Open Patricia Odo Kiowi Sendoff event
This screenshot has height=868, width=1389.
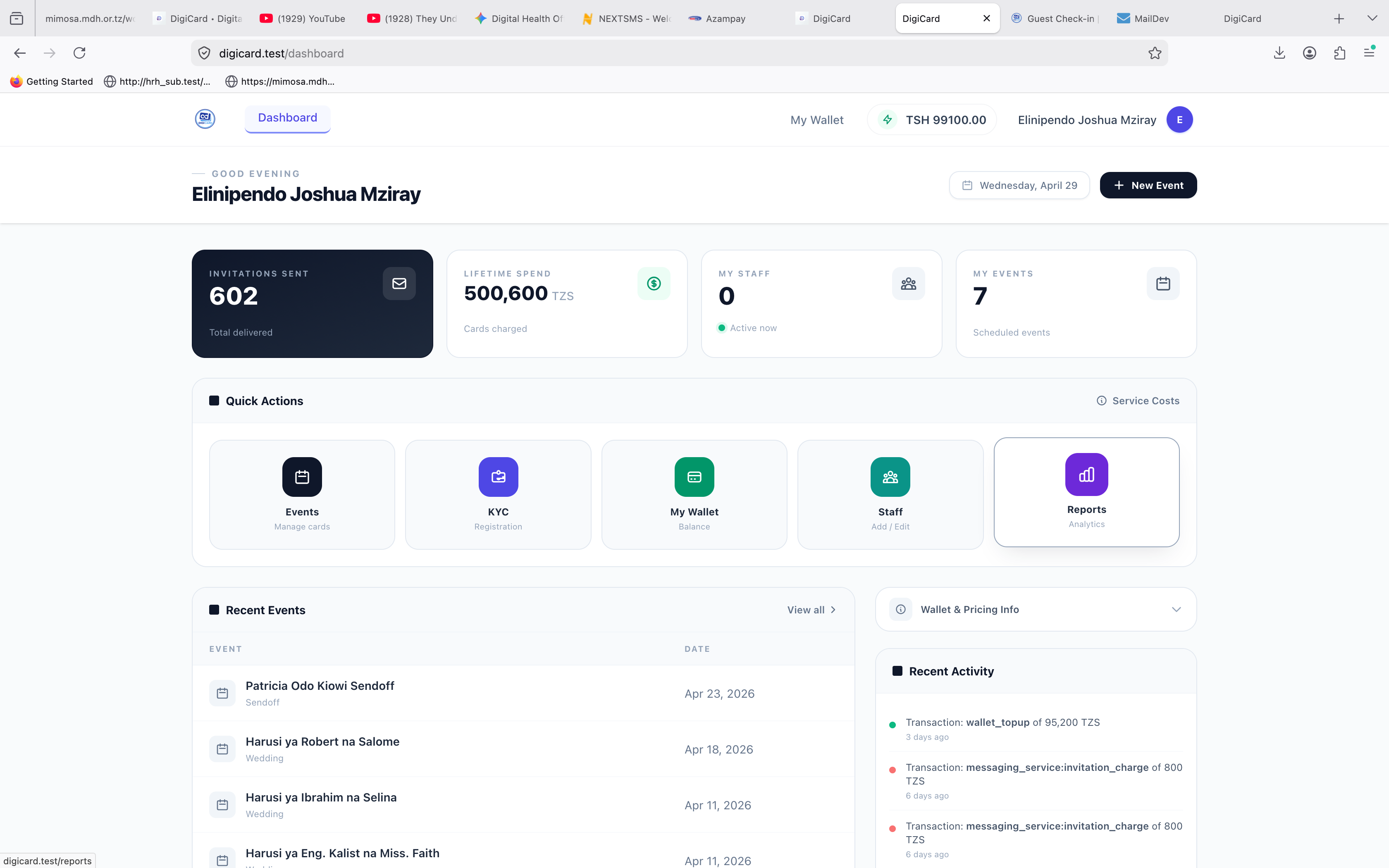320,686
